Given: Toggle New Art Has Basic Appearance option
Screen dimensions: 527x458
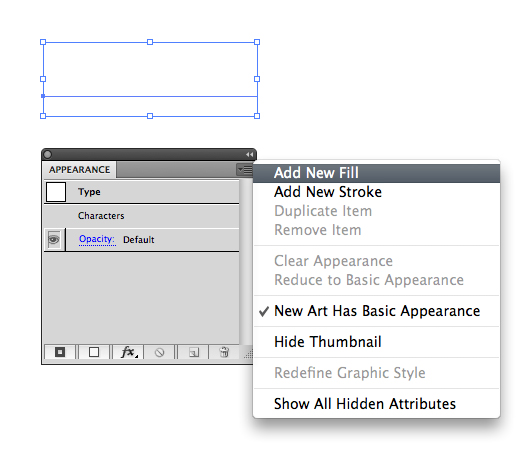Looking at the screenshot, I should click(x=377, y=311).
